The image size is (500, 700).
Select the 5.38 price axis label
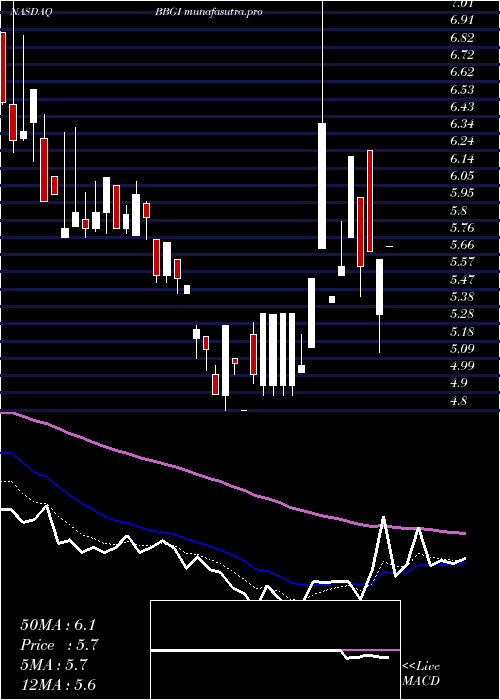(462, 296)
